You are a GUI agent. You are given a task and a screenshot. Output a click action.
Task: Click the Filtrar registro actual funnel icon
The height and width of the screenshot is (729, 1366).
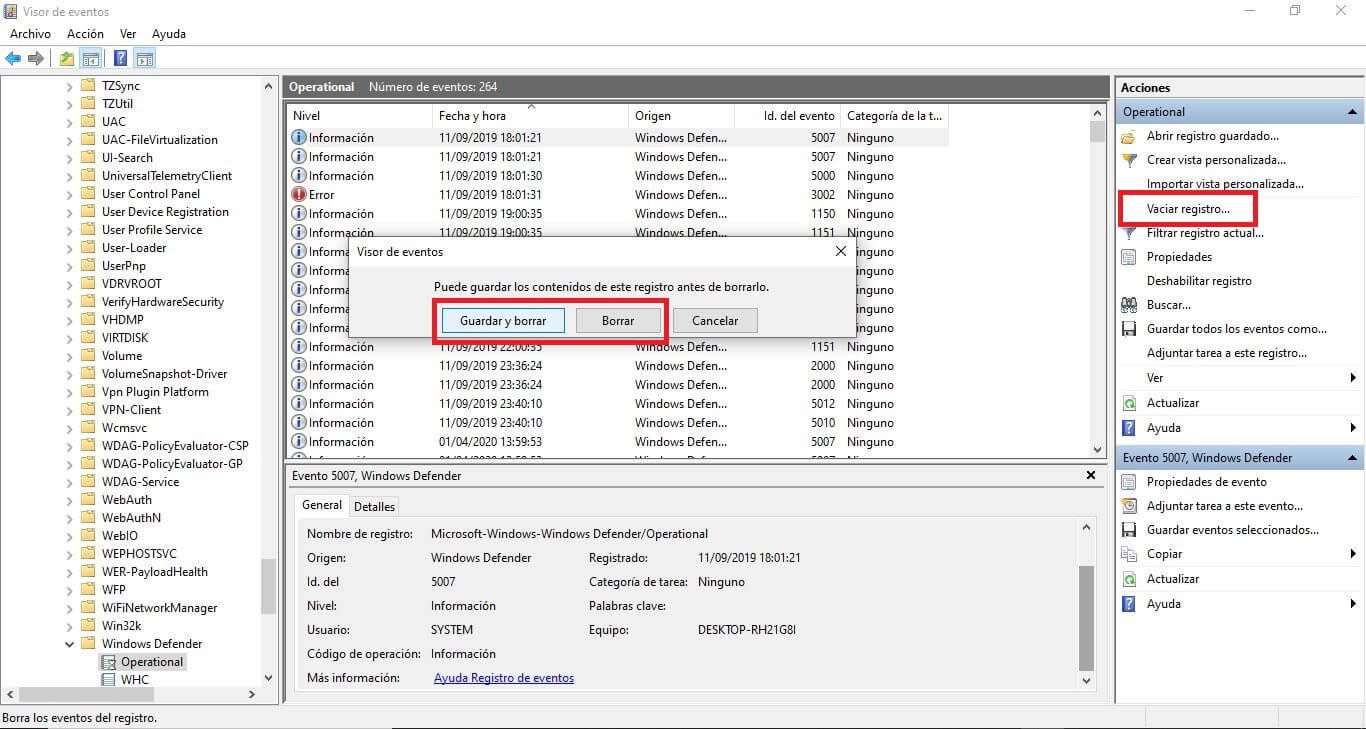1129,233
